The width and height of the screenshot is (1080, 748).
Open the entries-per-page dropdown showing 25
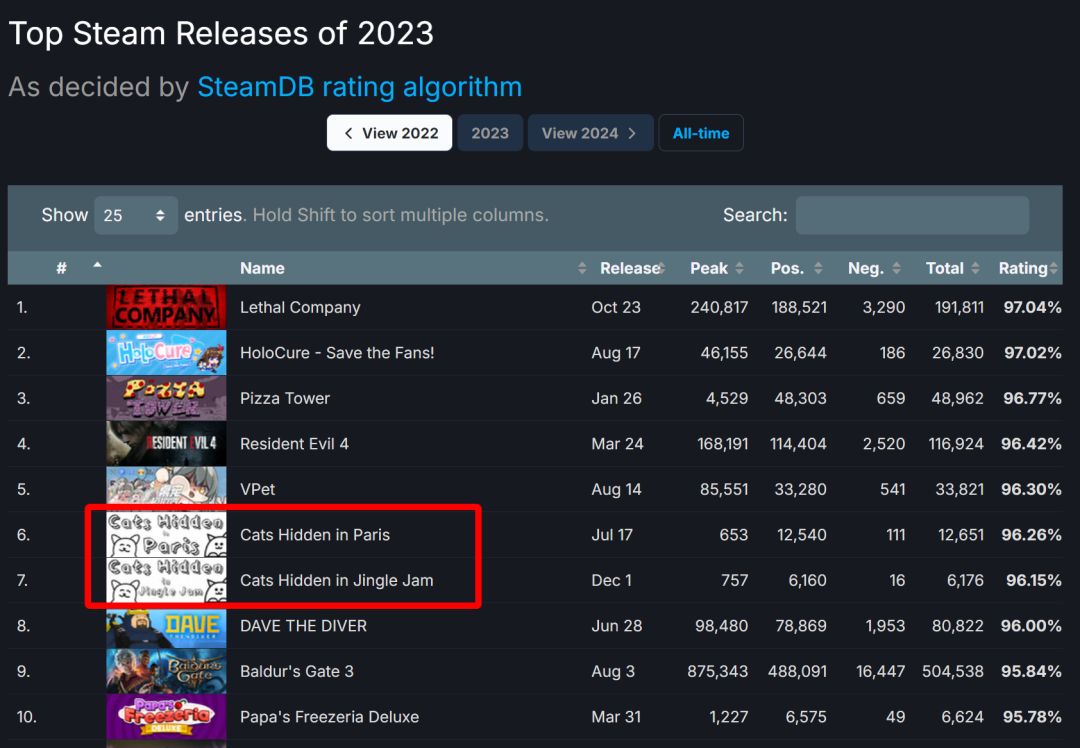click(135, 215)
